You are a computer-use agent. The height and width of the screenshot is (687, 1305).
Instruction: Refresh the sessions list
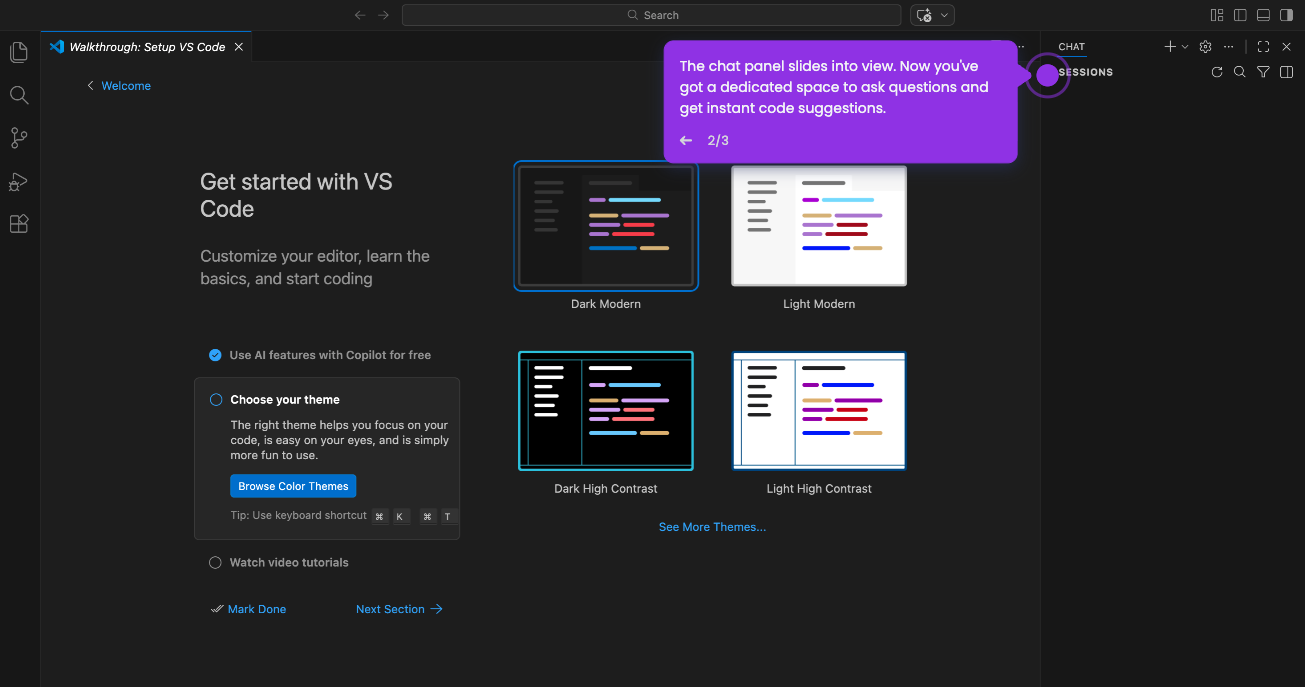click(1217, 72)
